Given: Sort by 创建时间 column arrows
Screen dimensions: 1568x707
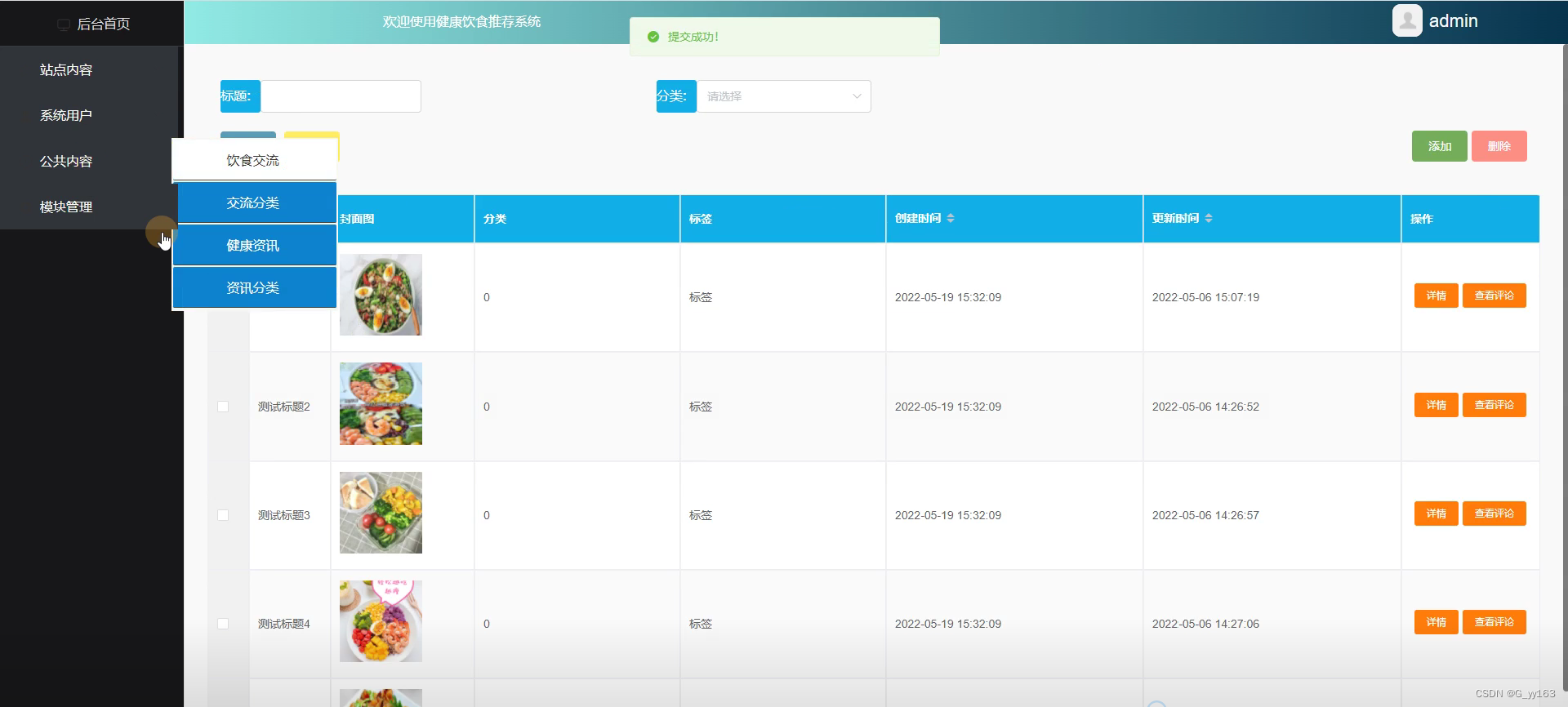Looking at the screenshot, I should tap(951, 218).
